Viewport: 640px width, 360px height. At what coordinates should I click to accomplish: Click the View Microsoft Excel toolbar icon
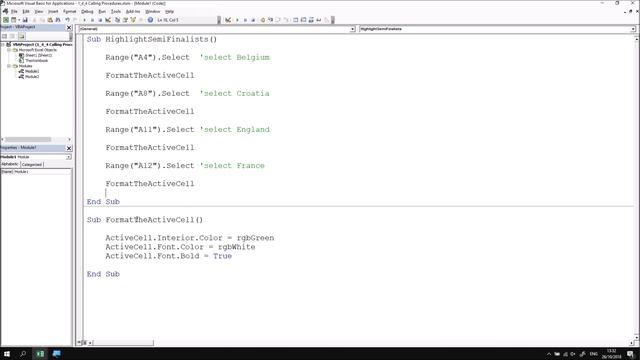[x=6, y=20]
